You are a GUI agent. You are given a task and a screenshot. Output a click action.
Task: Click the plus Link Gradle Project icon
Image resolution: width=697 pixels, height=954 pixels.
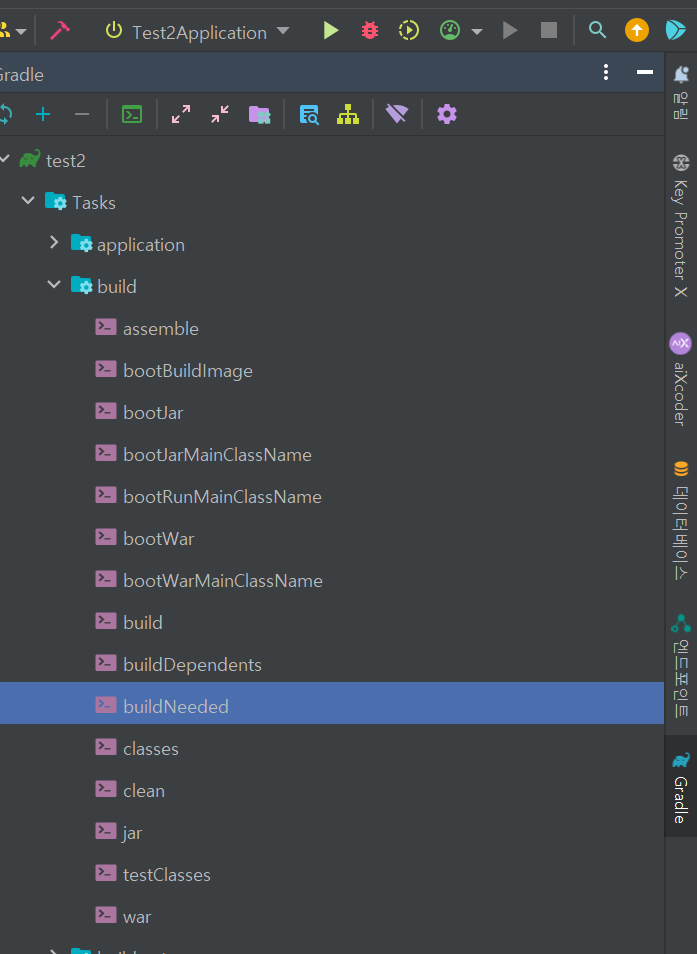pos(43,114)
